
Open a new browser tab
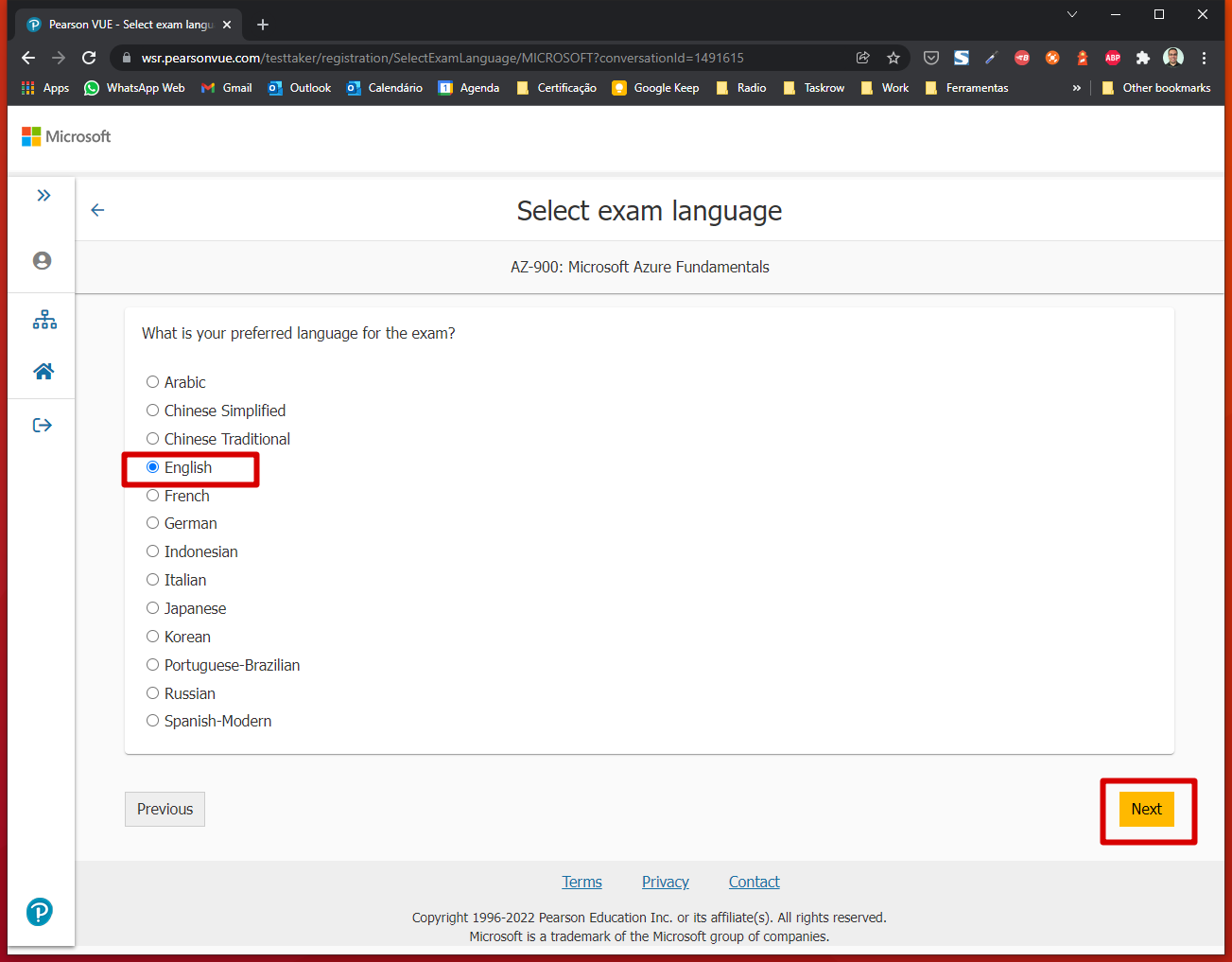[x=263, y=25]
